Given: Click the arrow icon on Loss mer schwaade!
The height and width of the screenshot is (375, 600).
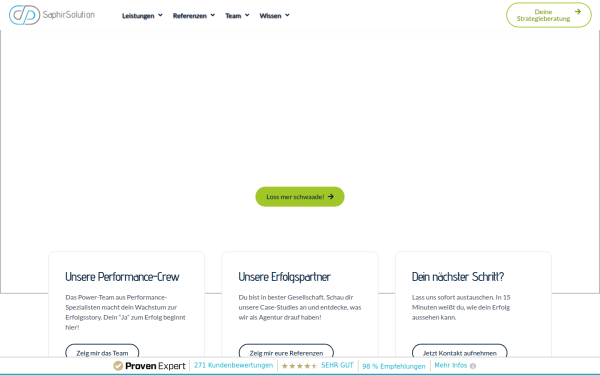Looking at the screenshot, I should [331, 197].
